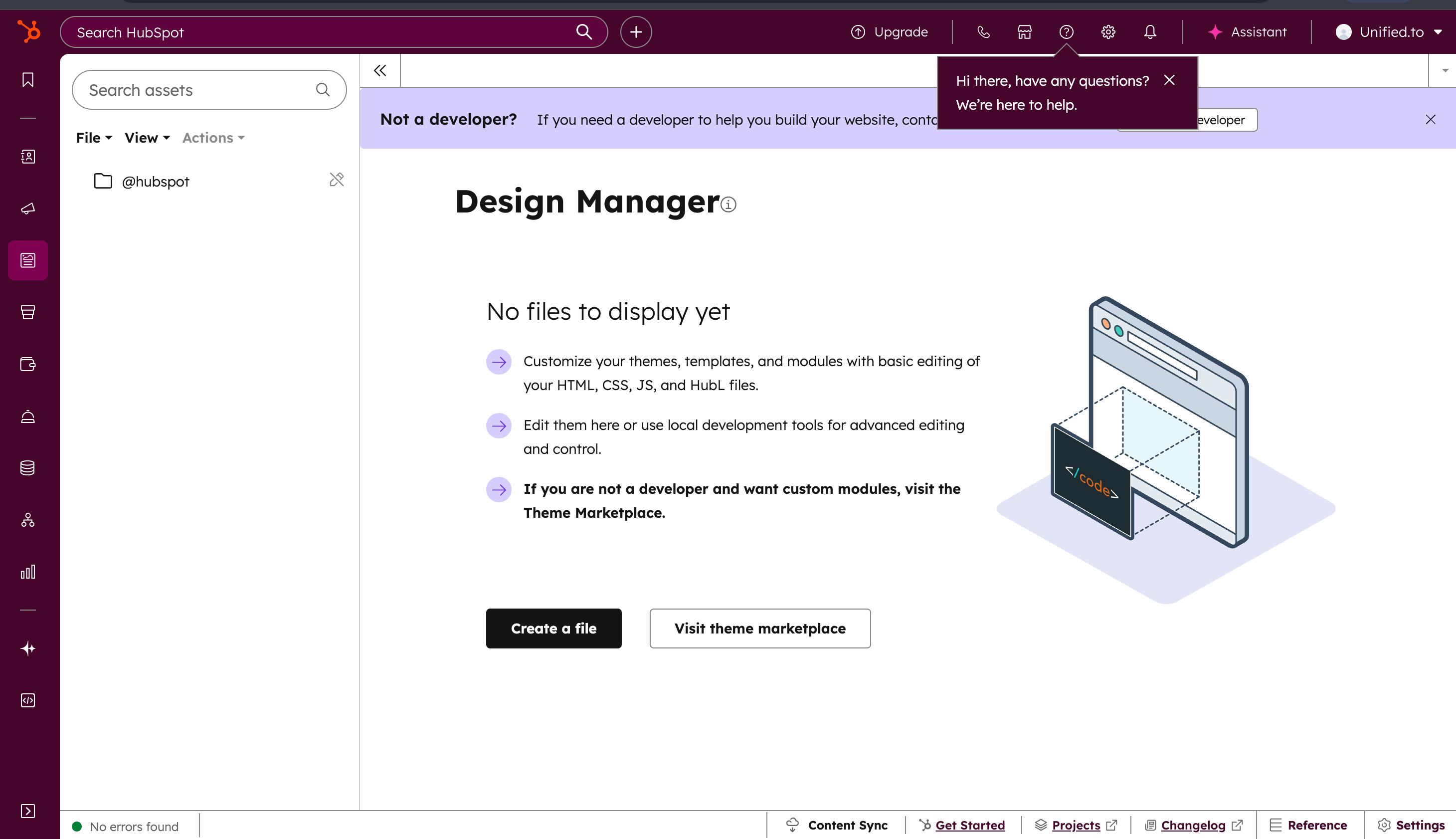Click the HubSpot sprocket logo
The height and width of the screenshot is (839, 1456).
tap(29, 31)
